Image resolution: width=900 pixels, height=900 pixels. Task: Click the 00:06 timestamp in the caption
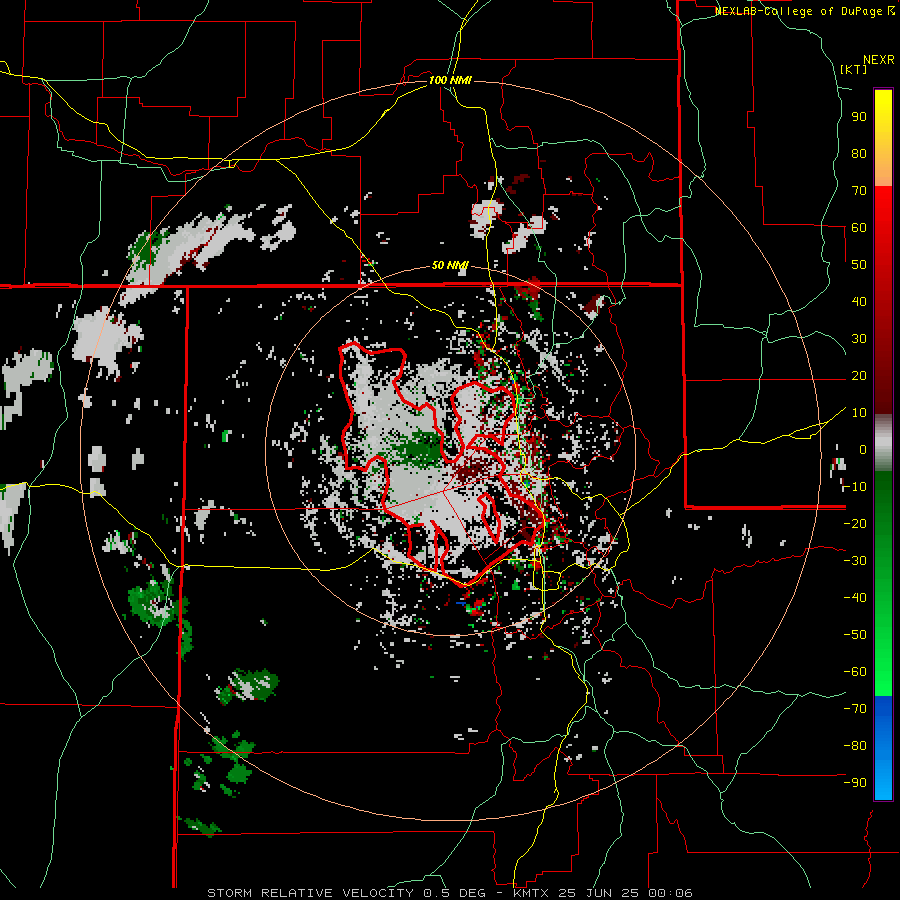click(670, 893)
